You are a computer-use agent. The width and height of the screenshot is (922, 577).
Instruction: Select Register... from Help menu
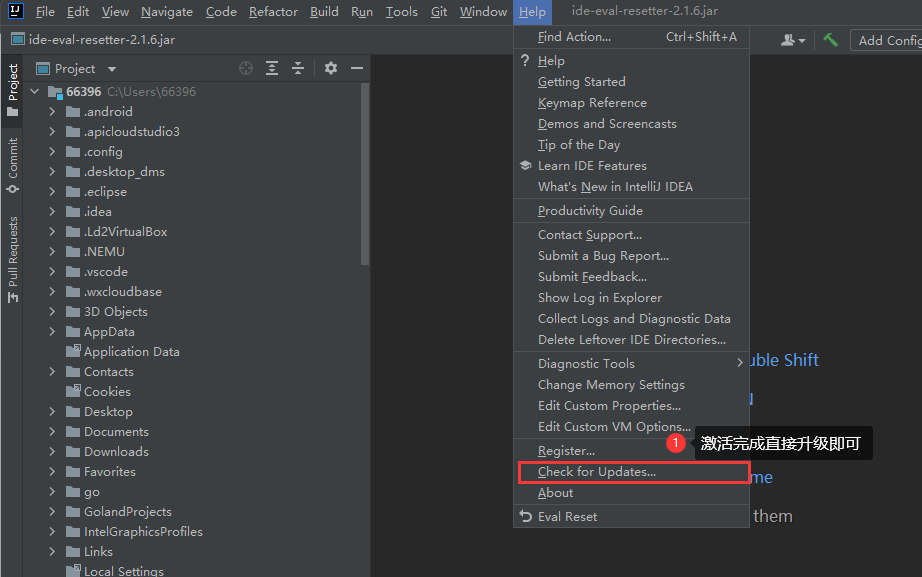[x=632, y=451]
